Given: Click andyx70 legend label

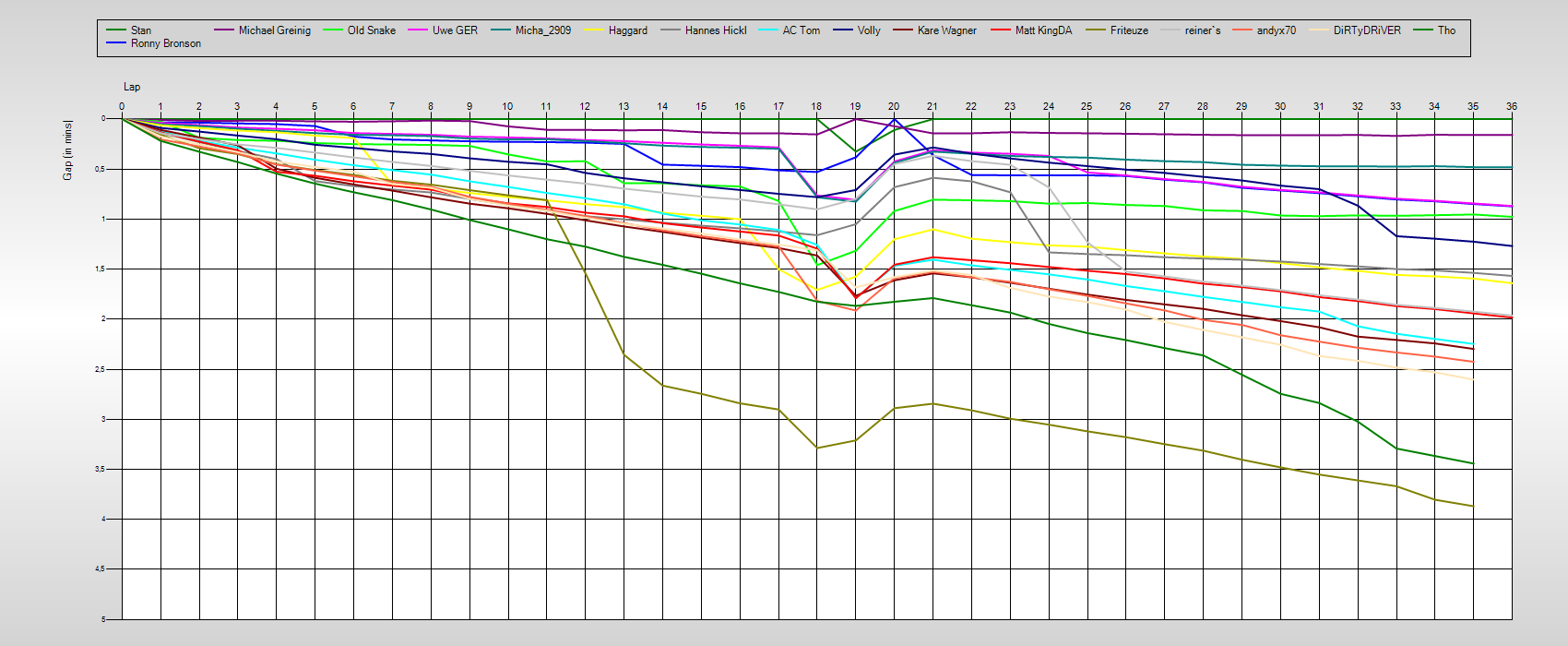Looking at the screenshot, I should click(1276, 30).
